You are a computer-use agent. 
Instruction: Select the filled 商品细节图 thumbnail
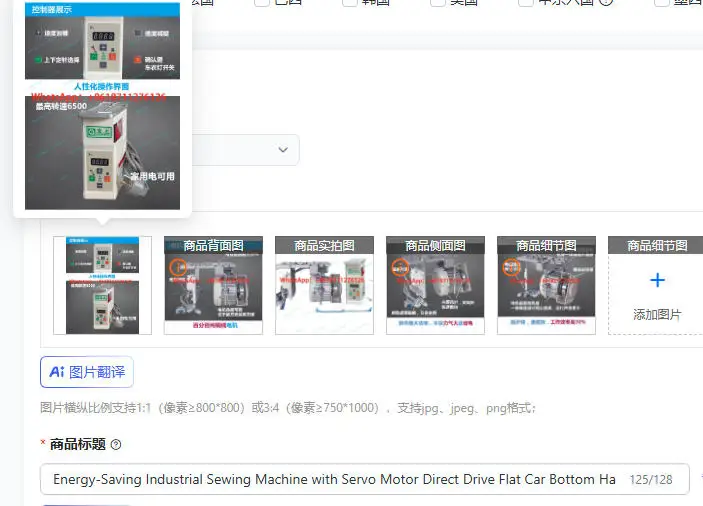547,285
